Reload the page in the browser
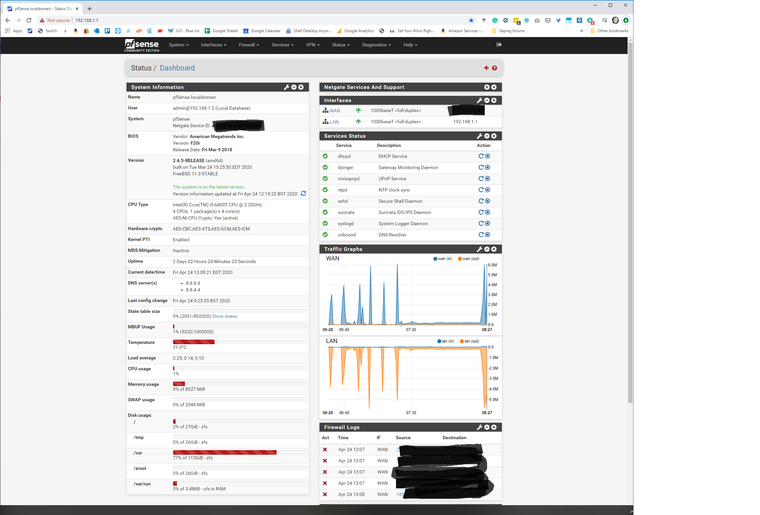 point(29,20)
